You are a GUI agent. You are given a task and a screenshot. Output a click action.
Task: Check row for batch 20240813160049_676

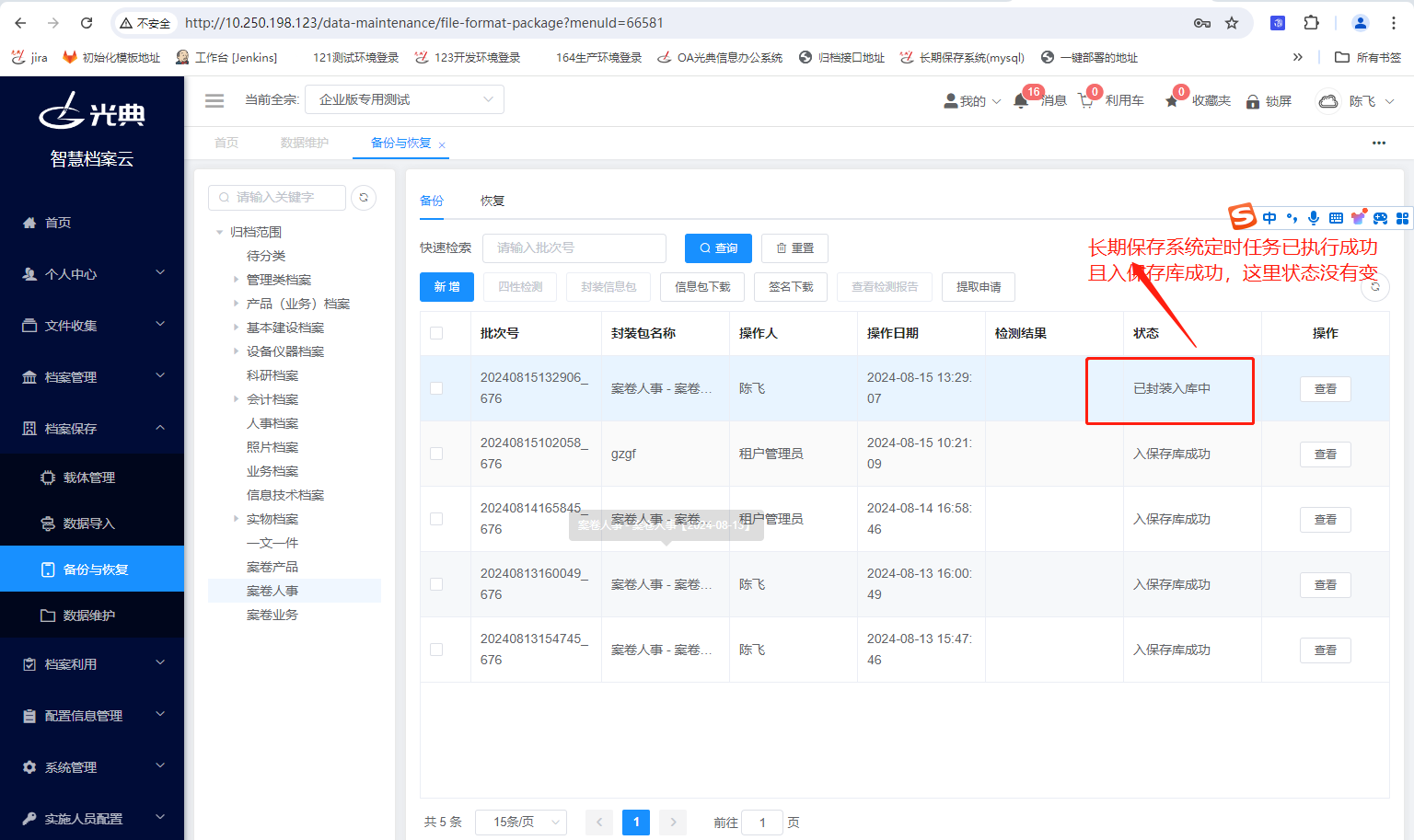(x=436, y=584)
